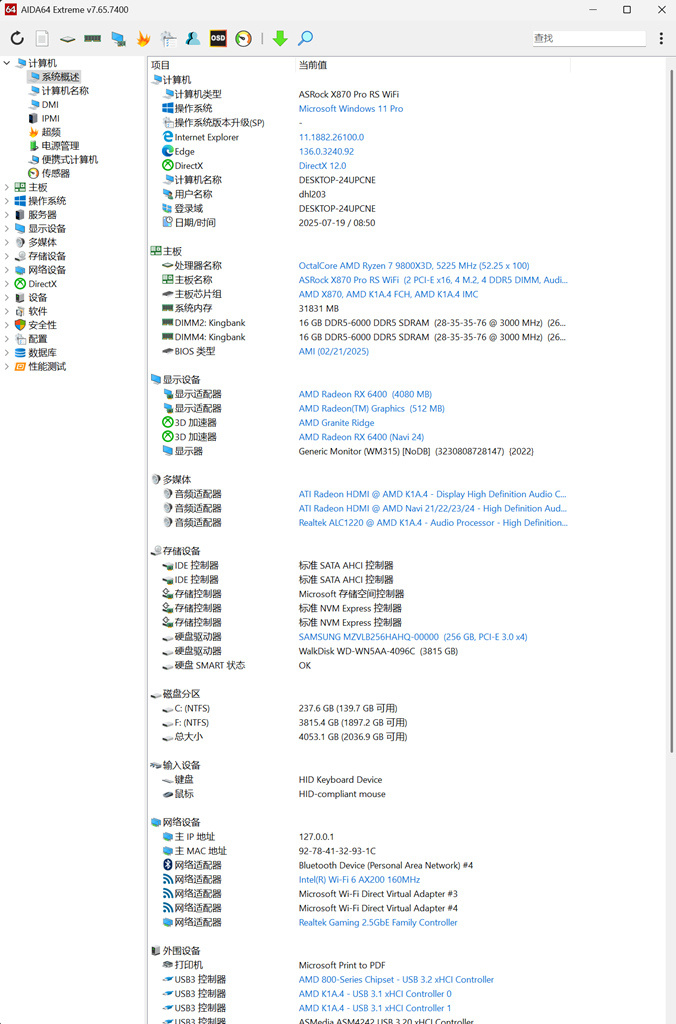This screenshot has width=676, height=1024.
Task: Select 超频 in the sidebar tree
Action: [x=50, y=132]
